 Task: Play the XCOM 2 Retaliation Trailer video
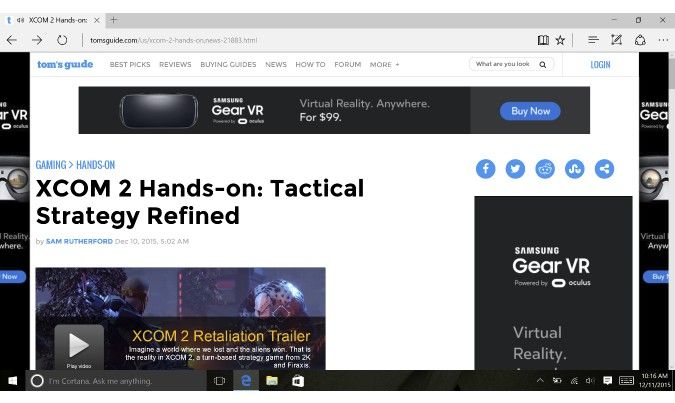point(79,345)
